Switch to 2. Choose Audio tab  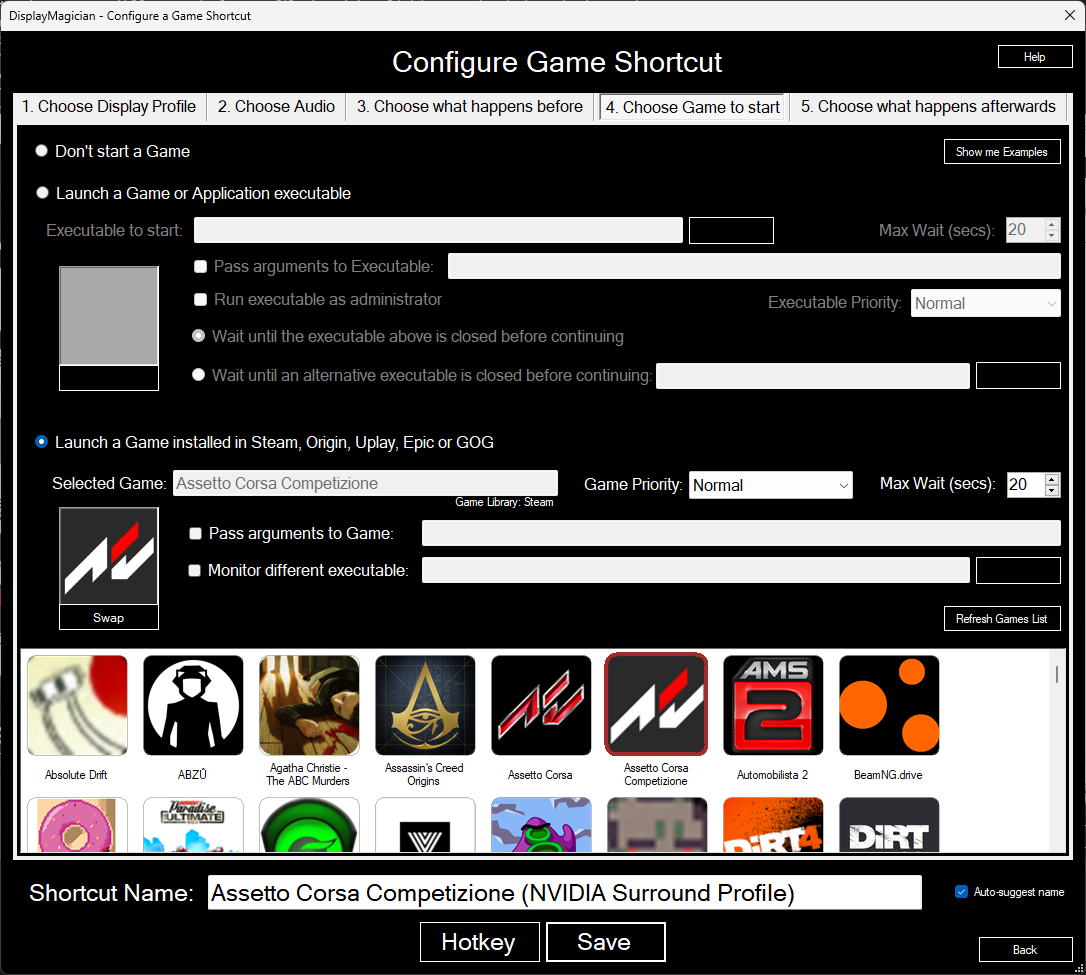pos(276,107)
